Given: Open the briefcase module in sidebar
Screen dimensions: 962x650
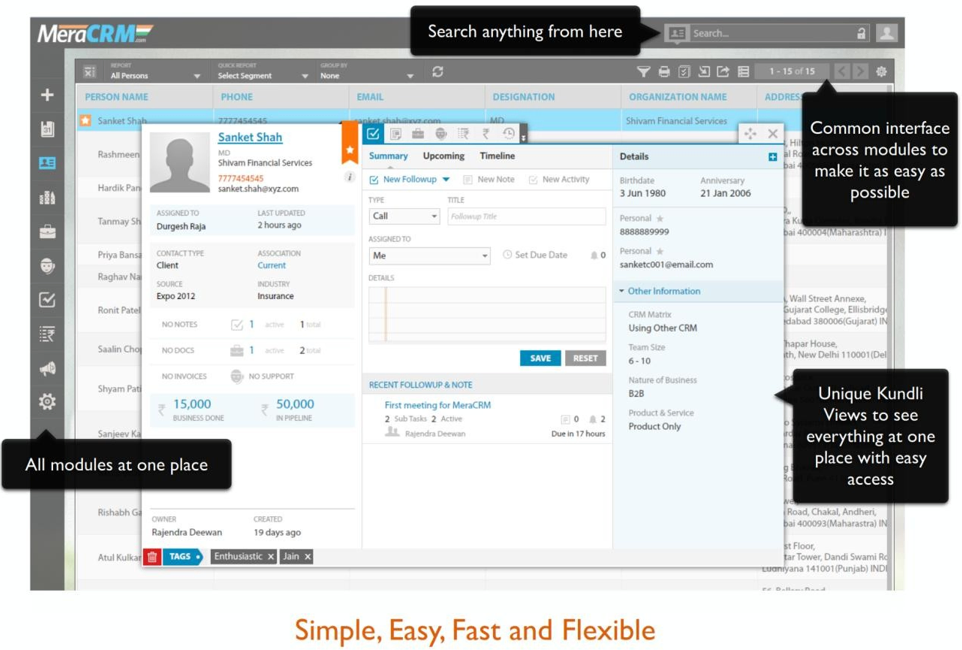Looking at the screenshot, I should point(47,231).
